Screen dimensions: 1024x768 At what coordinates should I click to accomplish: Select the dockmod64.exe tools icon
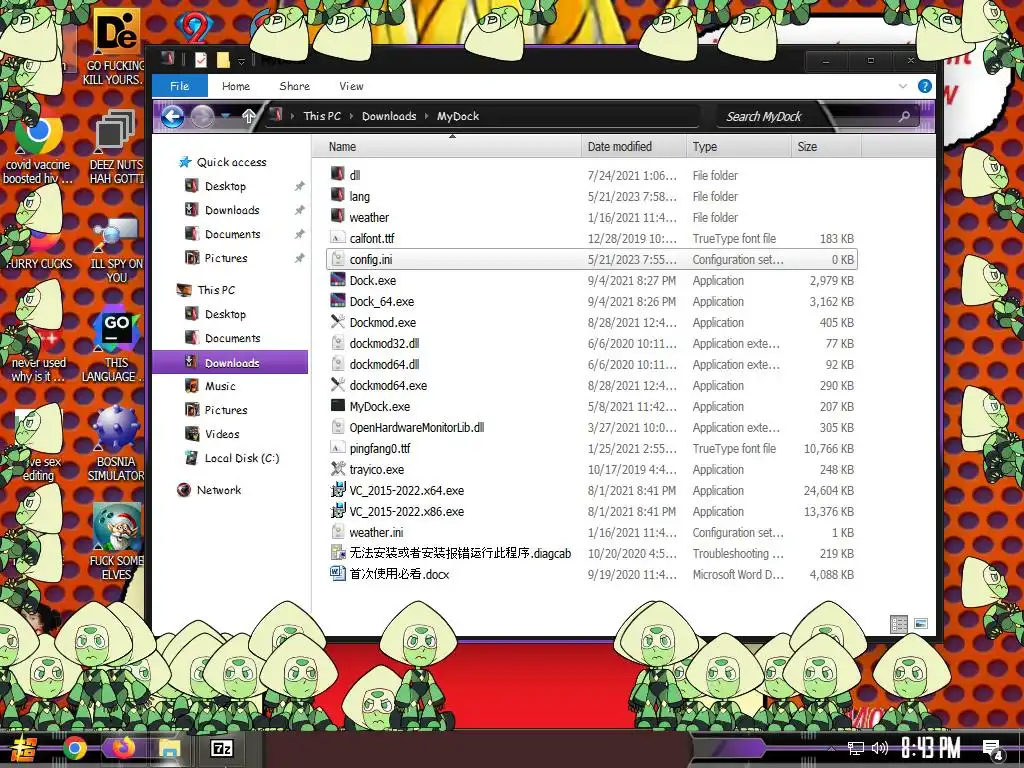coord(338,385)
